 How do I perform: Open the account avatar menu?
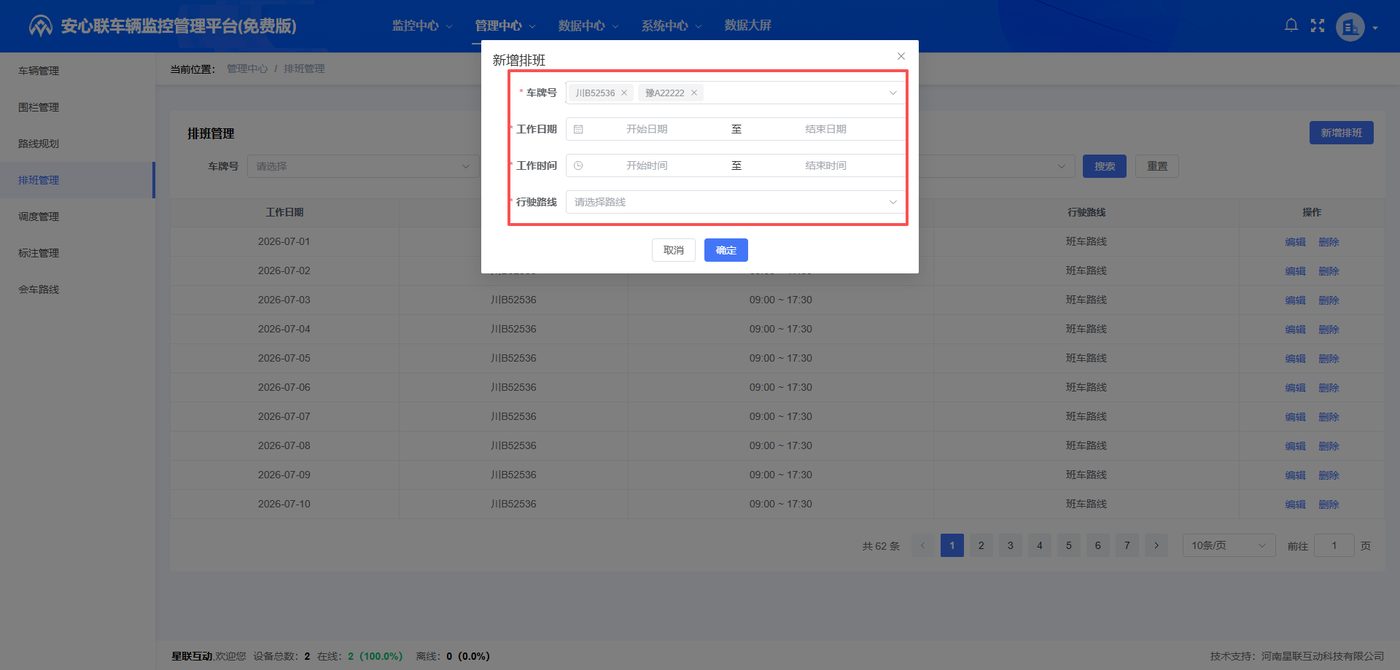click(1350, 27)
